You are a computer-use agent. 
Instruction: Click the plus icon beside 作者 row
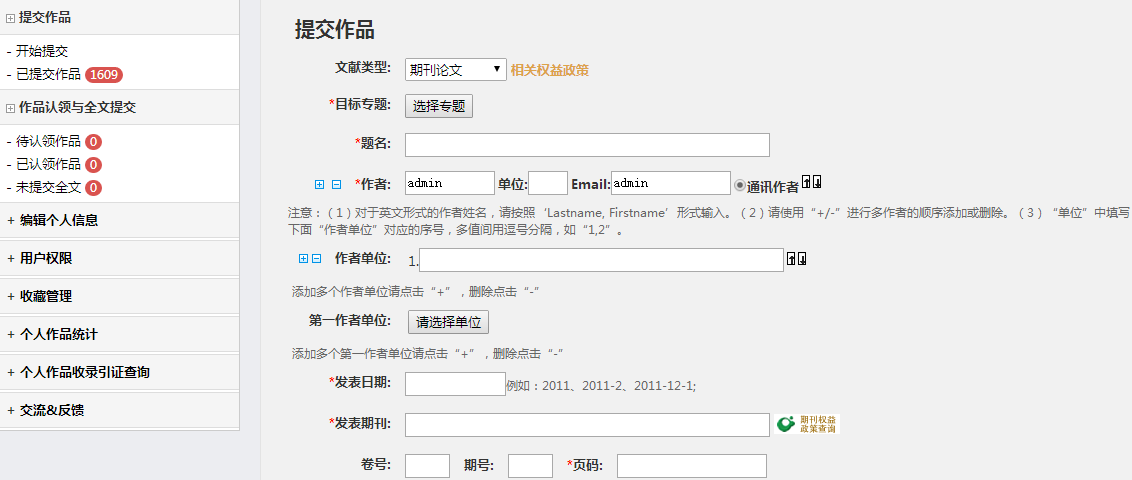pos(320,184)
